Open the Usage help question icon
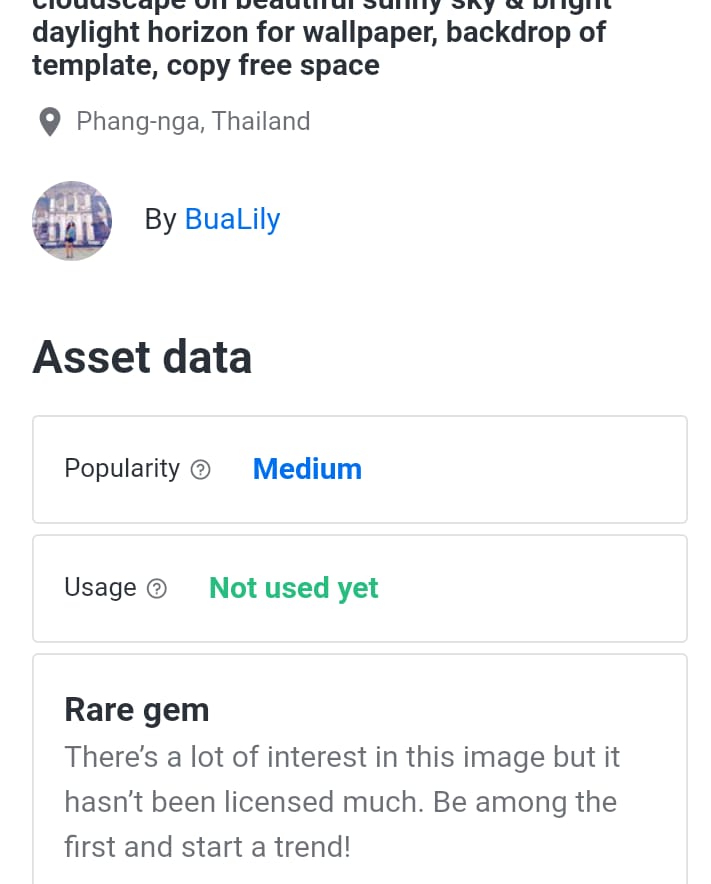This screenshot has width=711, height=884. pos(157,589)
